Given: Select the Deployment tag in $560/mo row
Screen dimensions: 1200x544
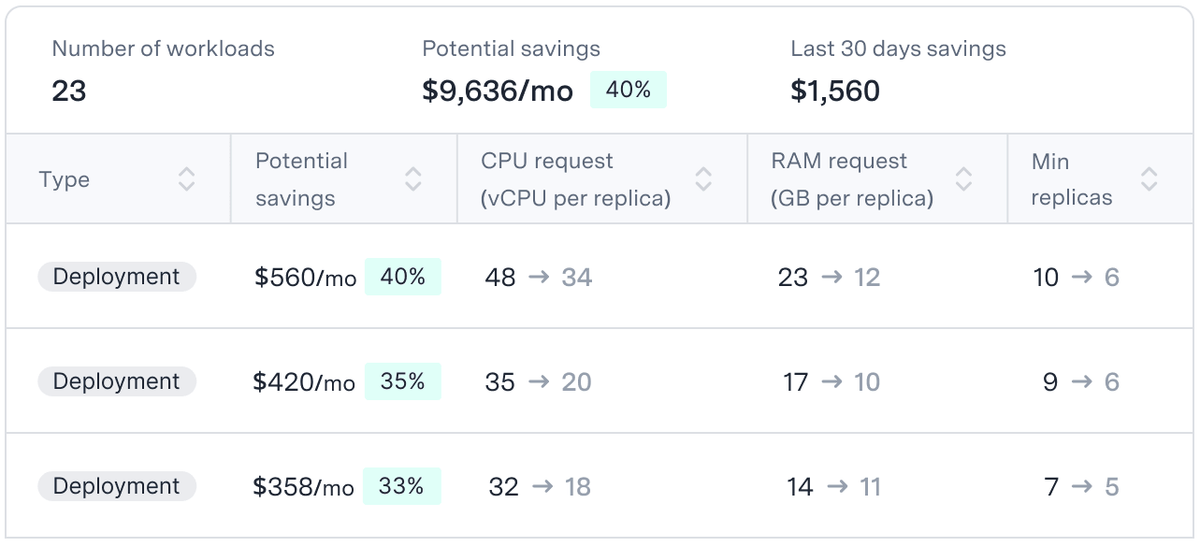Looking at the screenshot, I should (117, 277).
